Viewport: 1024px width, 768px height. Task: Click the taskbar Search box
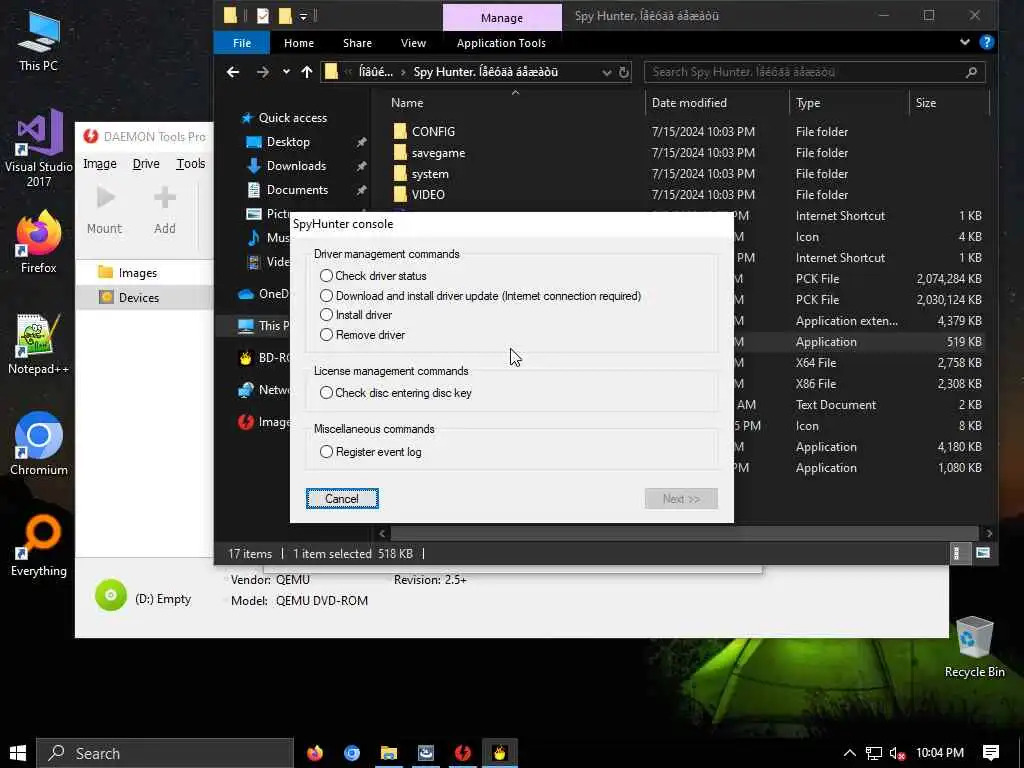pos(165,753)
